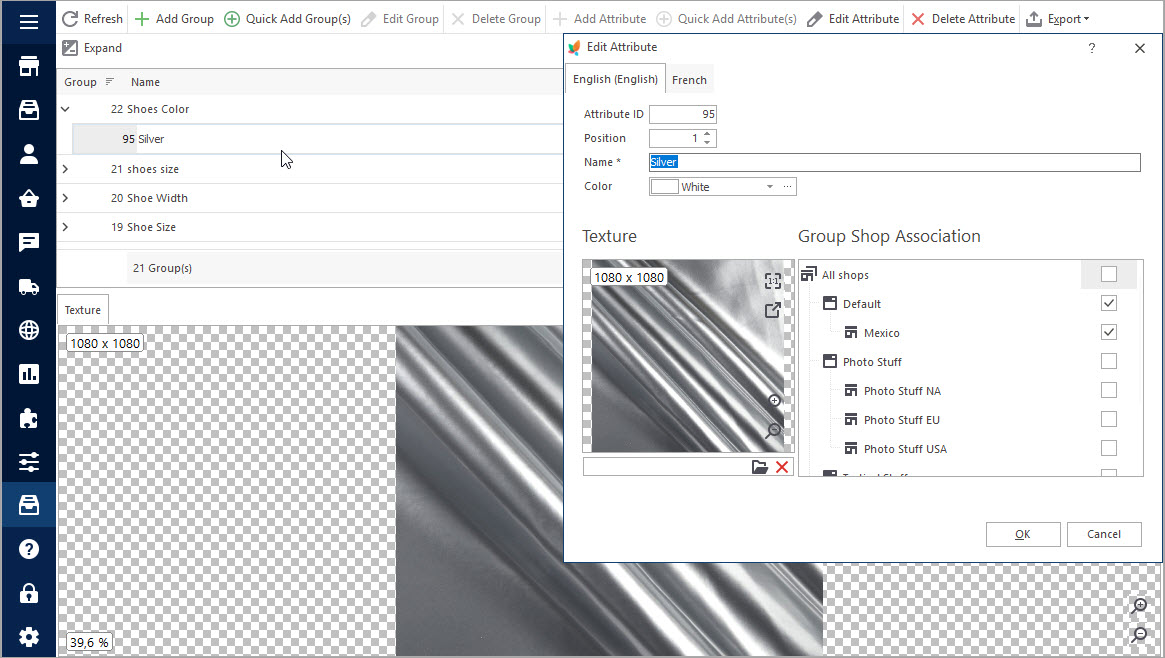Open the puzzle piece modules icon

coord(28,418)
